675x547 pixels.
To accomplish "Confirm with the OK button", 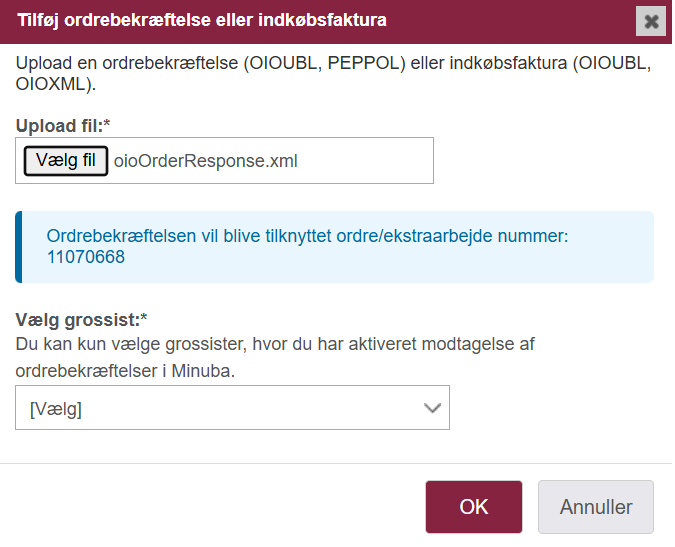I will [474, 507].
